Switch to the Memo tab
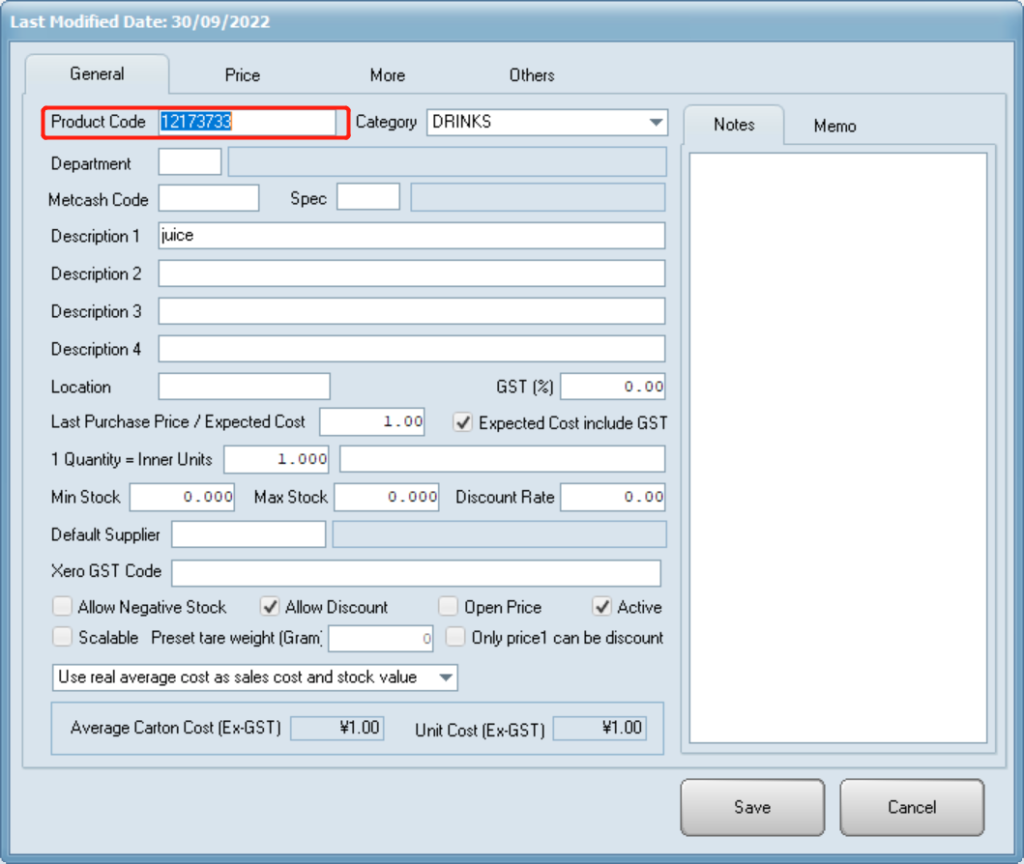 834,125
